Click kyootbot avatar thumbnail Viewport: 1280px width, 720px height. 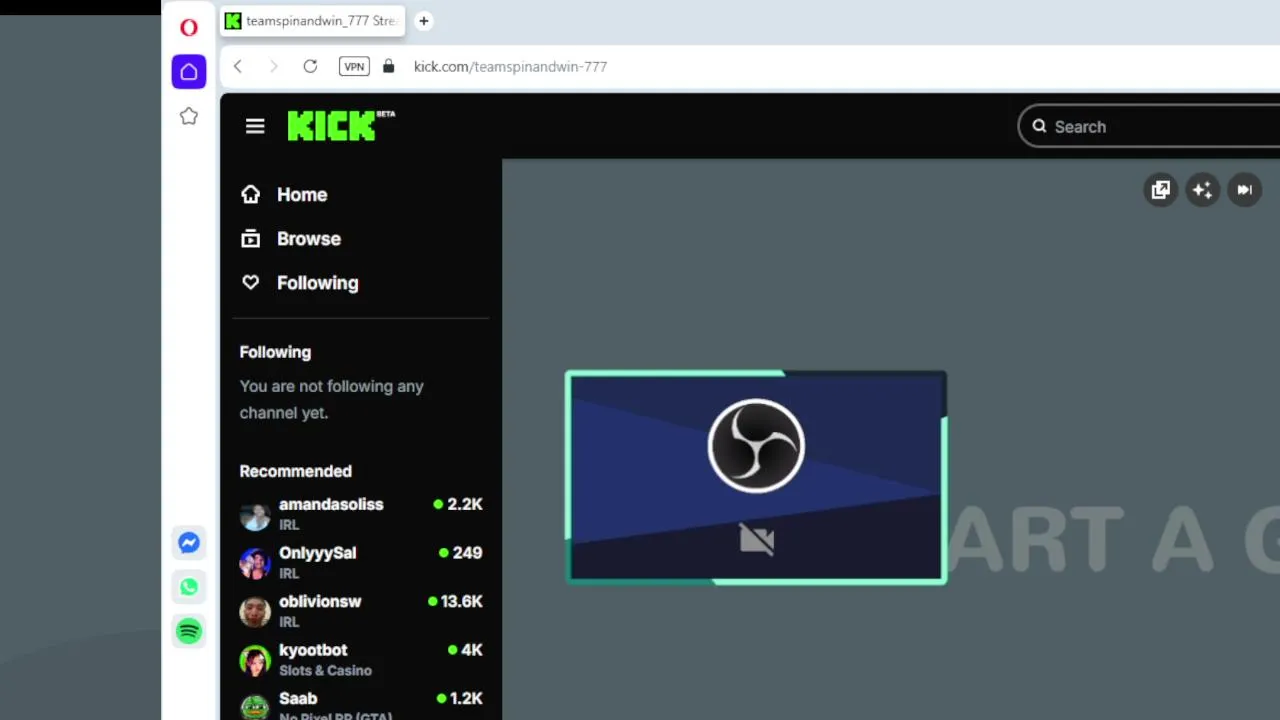255,660
